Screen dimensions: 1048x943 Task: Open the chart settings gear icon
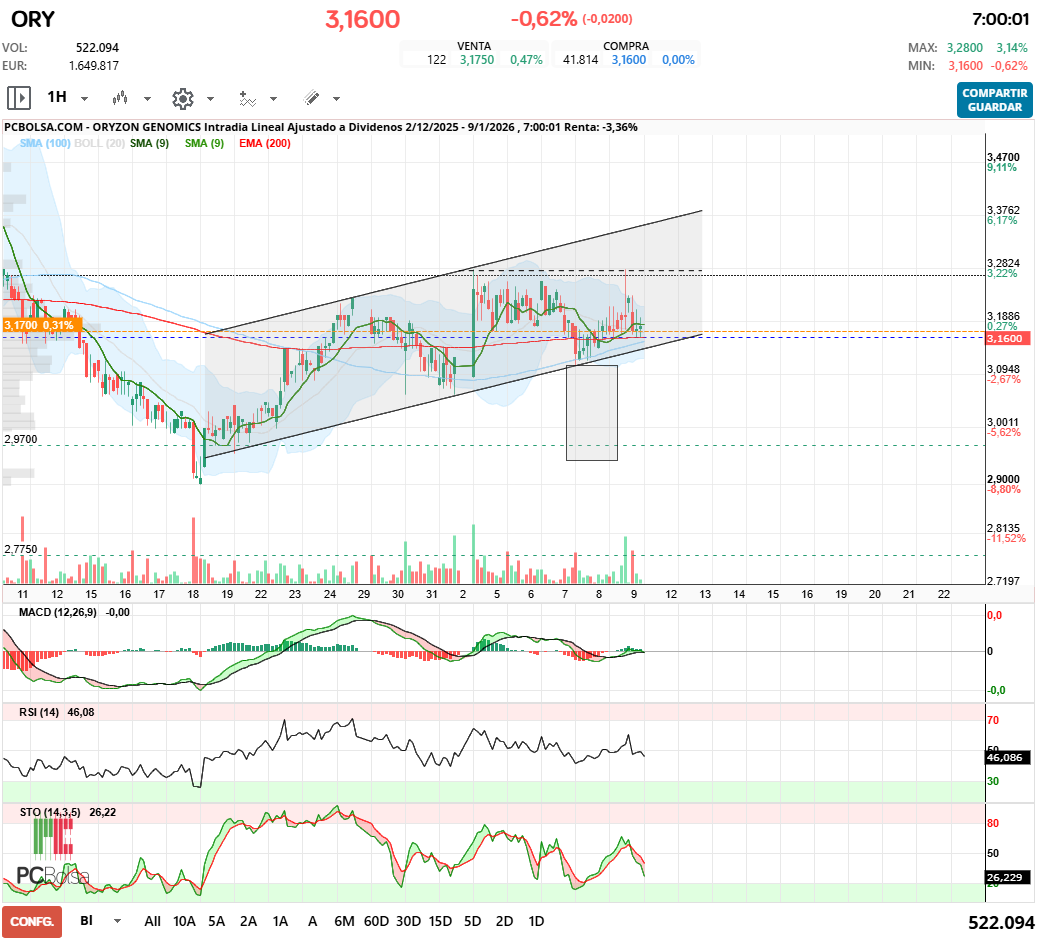[181, 98]
